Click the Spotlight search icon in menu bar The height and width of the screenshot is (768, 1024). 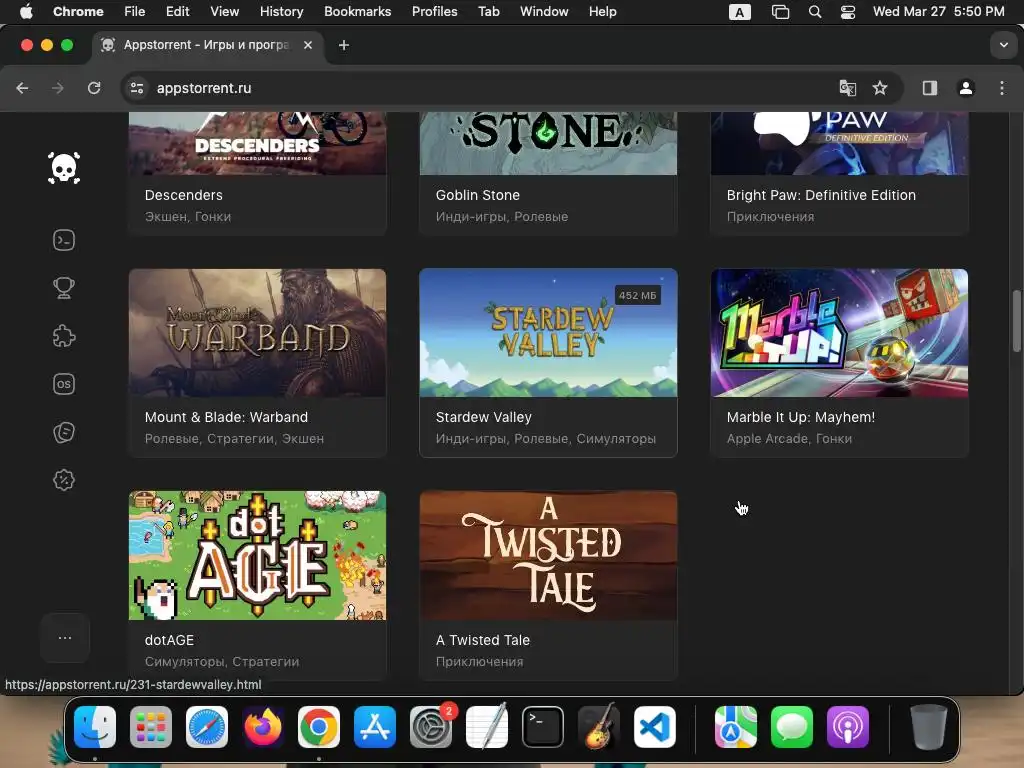coord(814,12)
